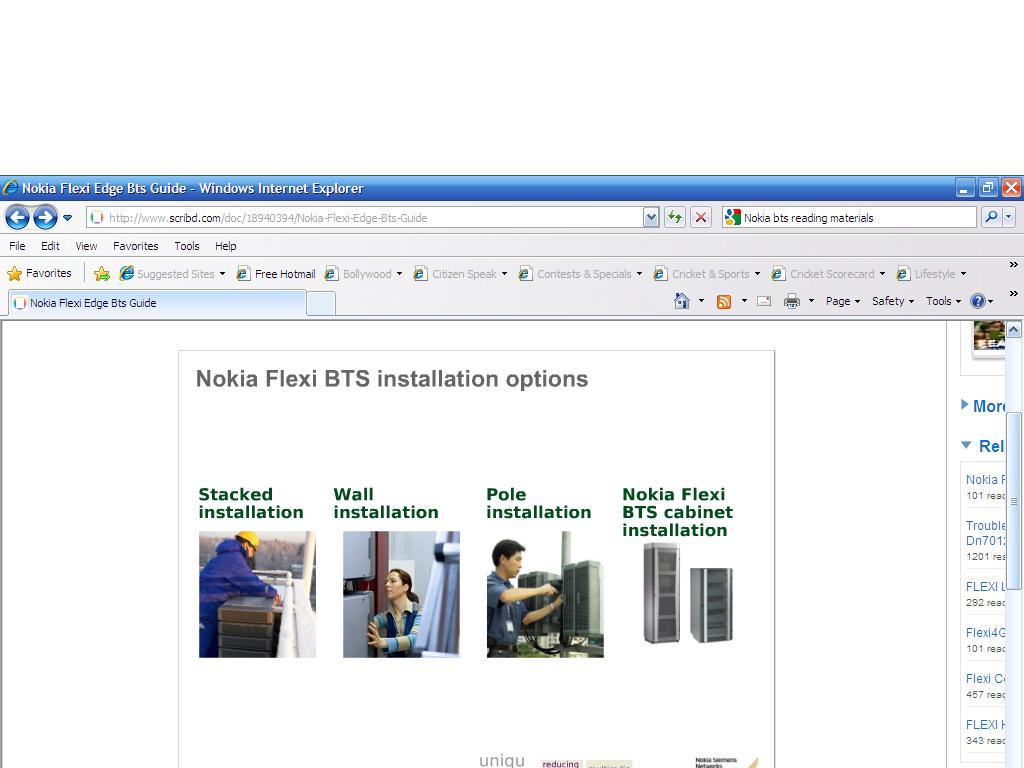1024x768 pixels.
Task: Click the browser Forward arrow button
Action: pos(45,217)
